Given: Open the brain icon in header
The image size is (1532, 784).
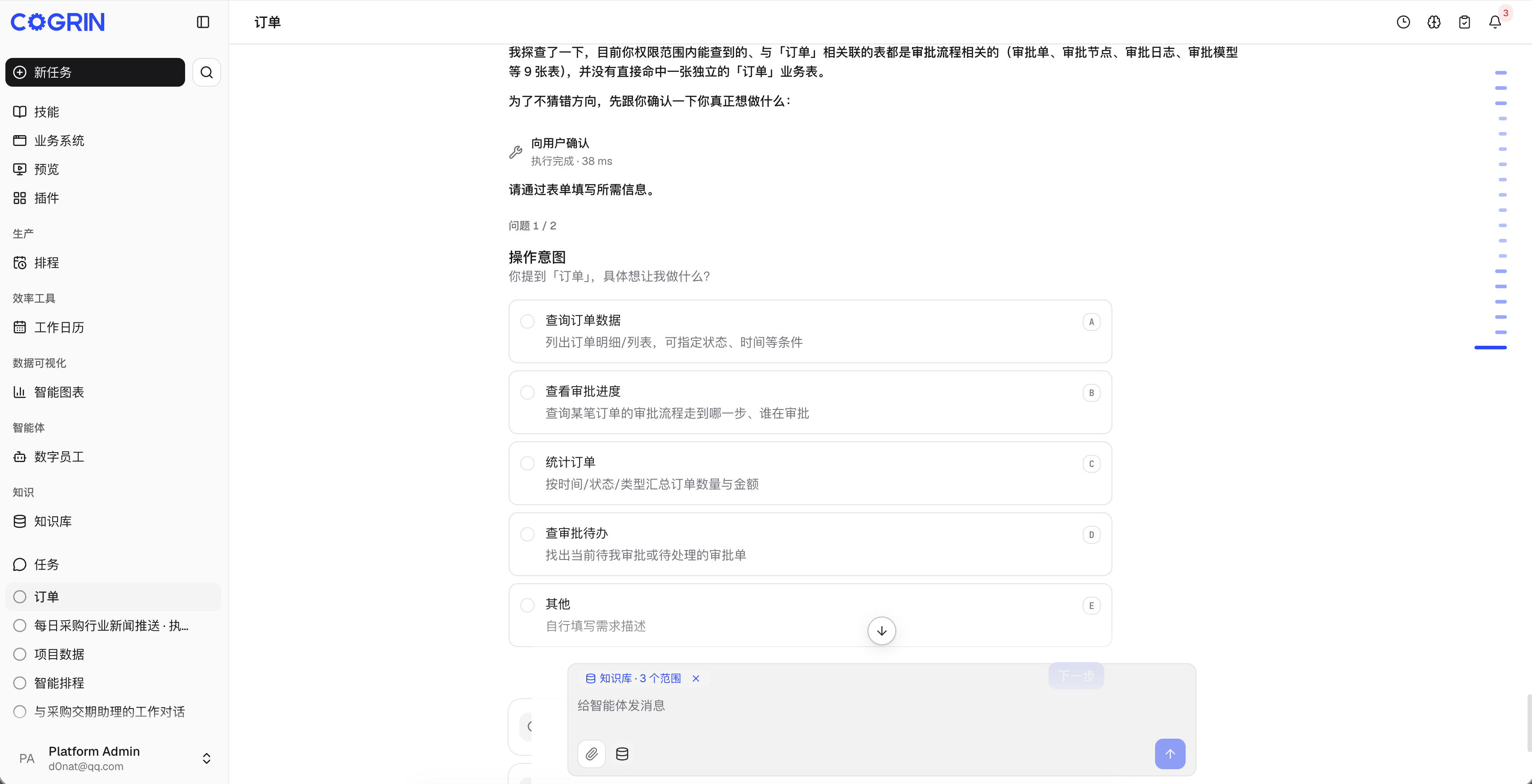Looking at the screenshot, I should pos(1434,22).
